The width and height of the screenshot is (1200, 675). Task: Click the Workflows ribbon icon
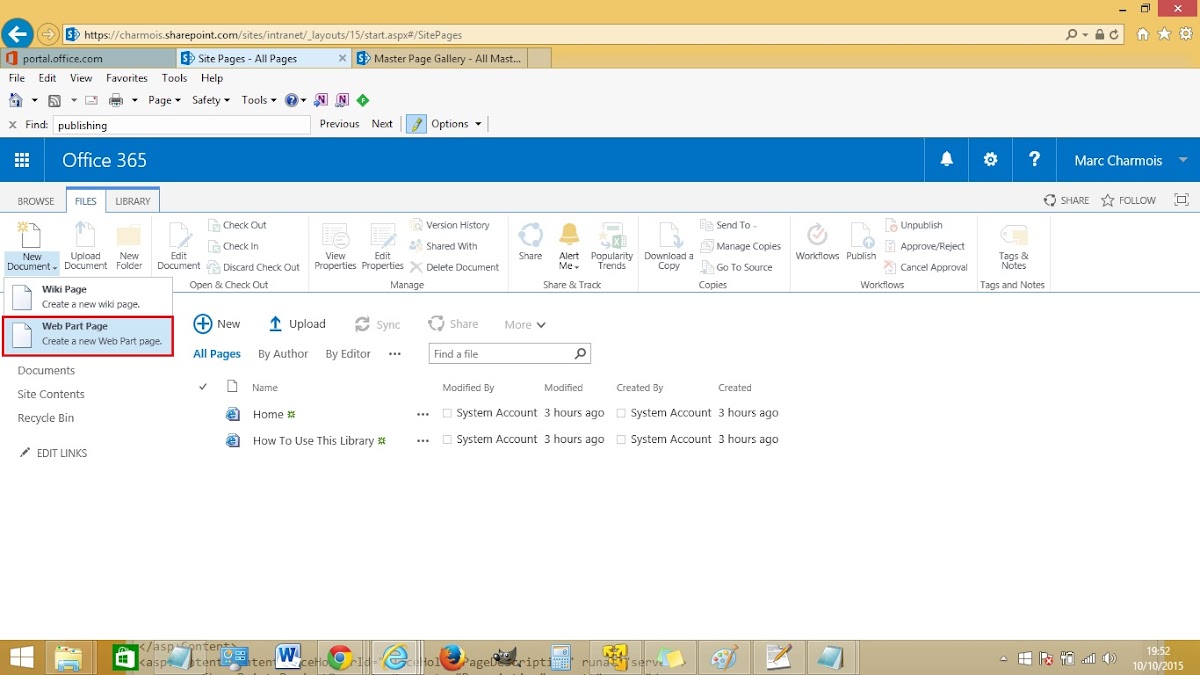817,243
